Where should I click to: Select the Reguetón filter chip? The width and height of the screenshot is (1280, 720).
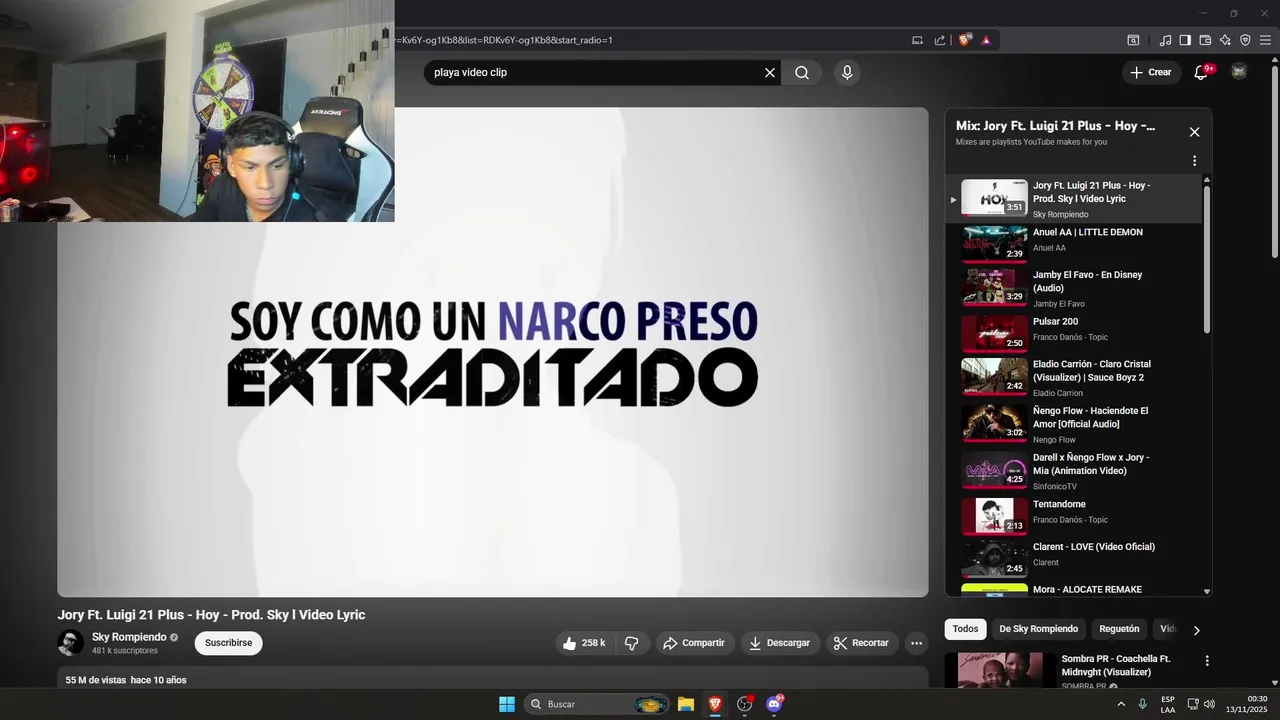click(x=1119, y=629)
